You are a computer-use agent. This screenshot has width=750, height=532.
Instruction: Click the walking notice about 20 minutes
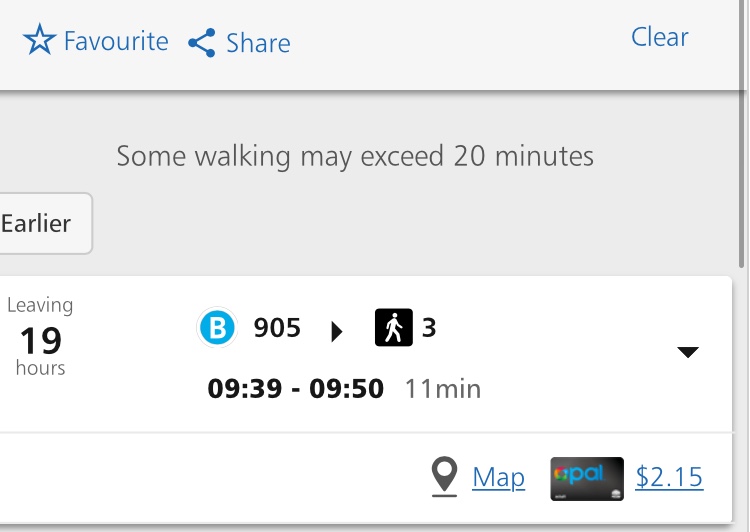pos(355,156)
